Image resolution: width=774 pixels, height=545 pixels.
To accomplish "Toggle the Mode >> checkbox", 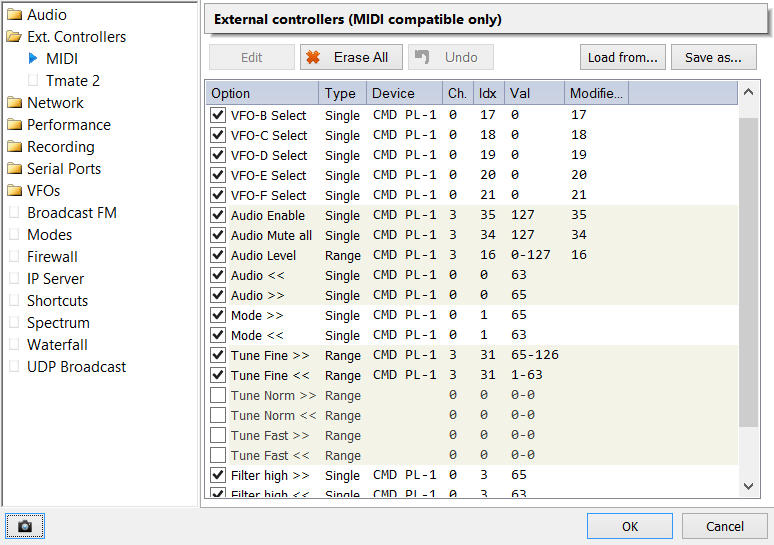I will click(218, 315).
